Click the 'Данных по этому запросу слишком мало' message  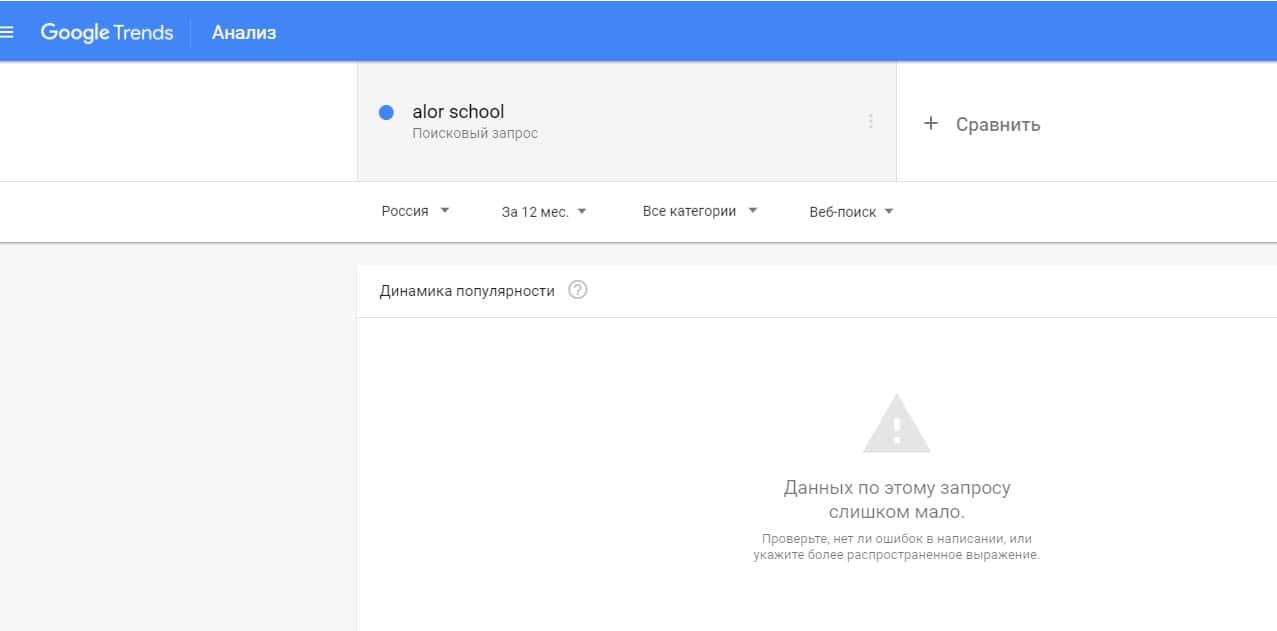click(x=897, y=500)
